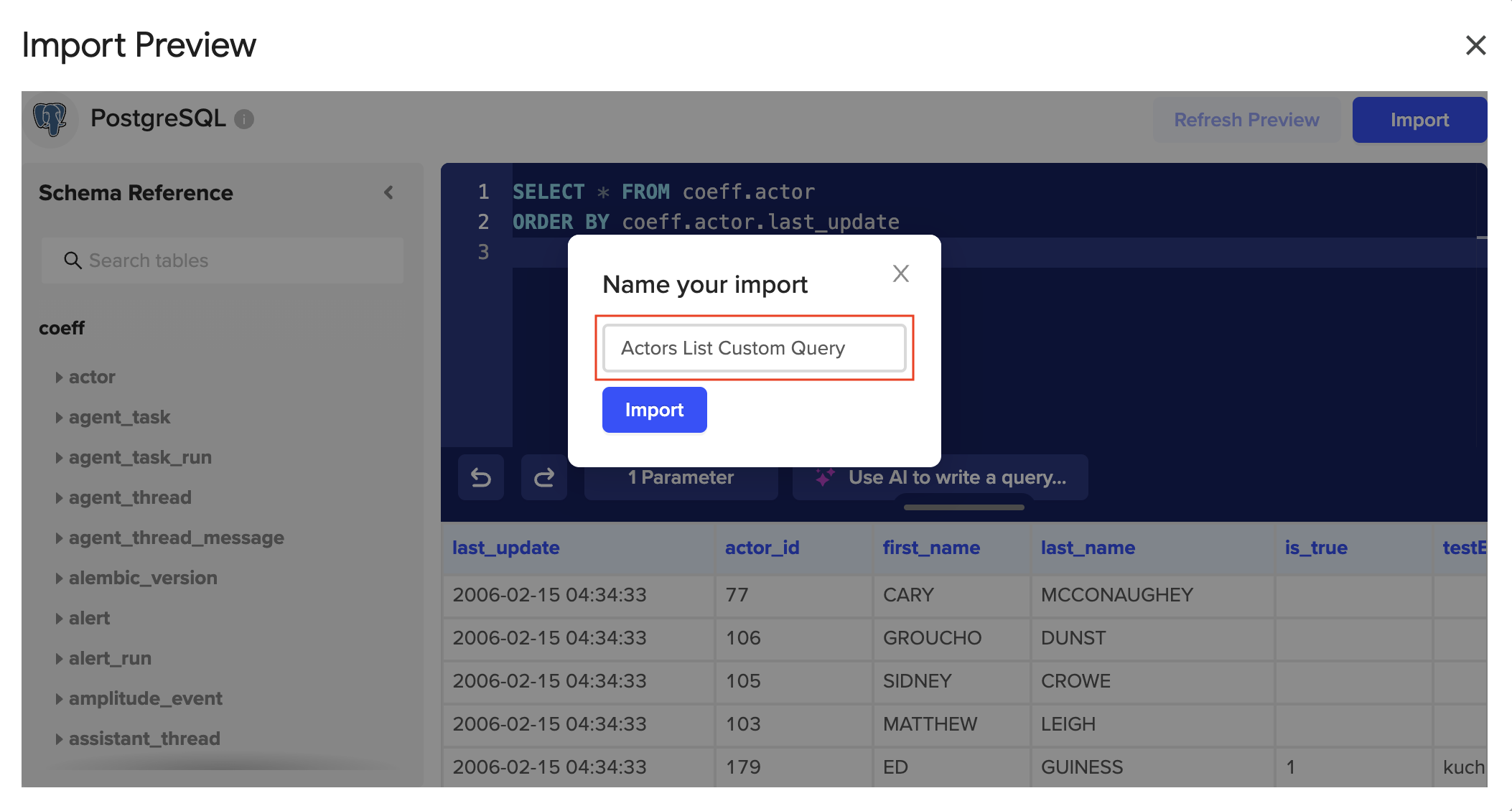1512x811 pixels.
Task: Close the Import Preview window
Action: click(x=1475, y=45)
